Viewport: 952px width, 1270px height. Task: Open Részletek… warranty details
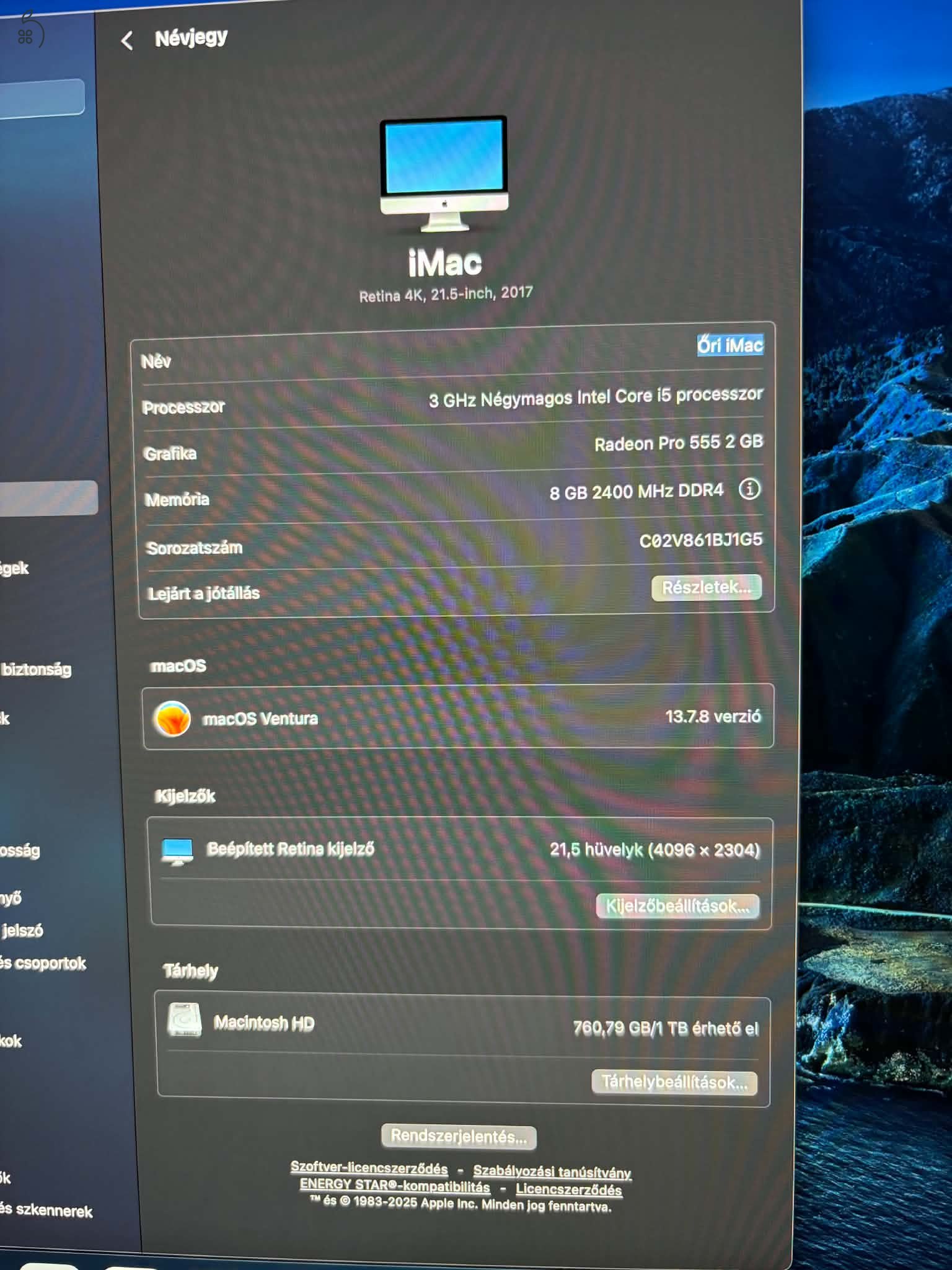[706, 588]
